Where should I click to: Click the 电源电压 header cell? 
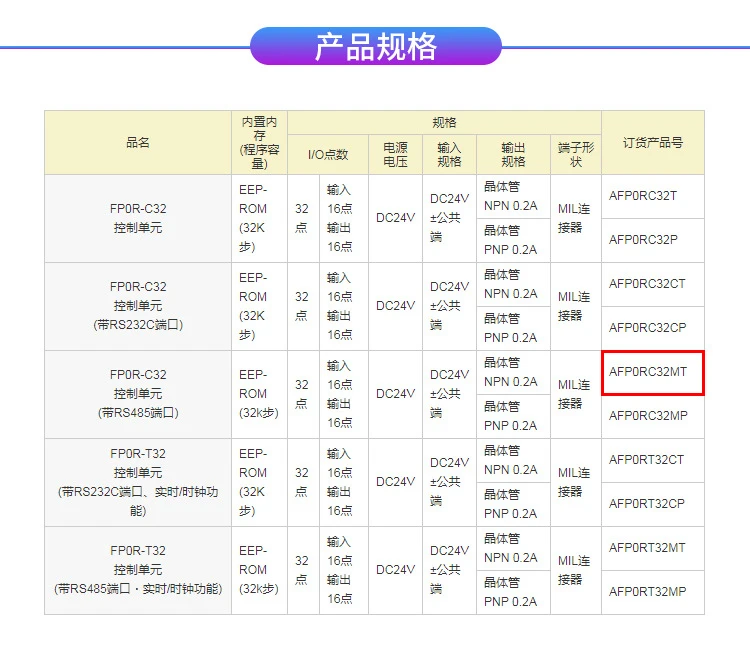coord(396,154)
